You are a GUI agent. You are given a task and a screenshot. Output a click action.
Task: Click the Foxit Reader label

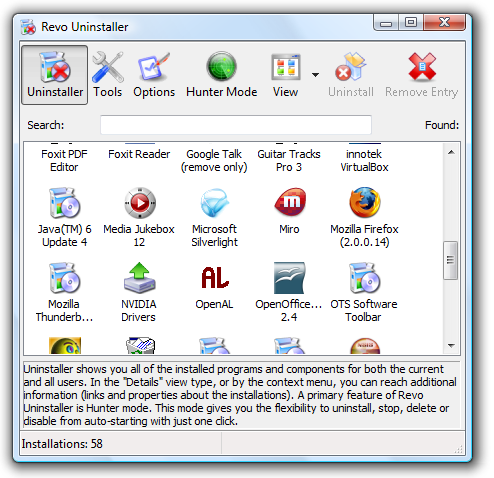[x=139, y=154]
